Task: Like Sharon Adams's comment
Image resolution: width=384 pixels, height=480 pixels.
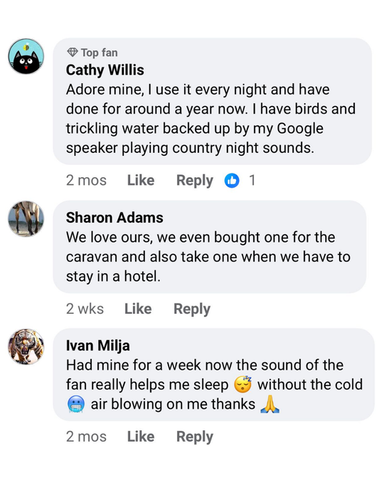Action: [138, 309]
